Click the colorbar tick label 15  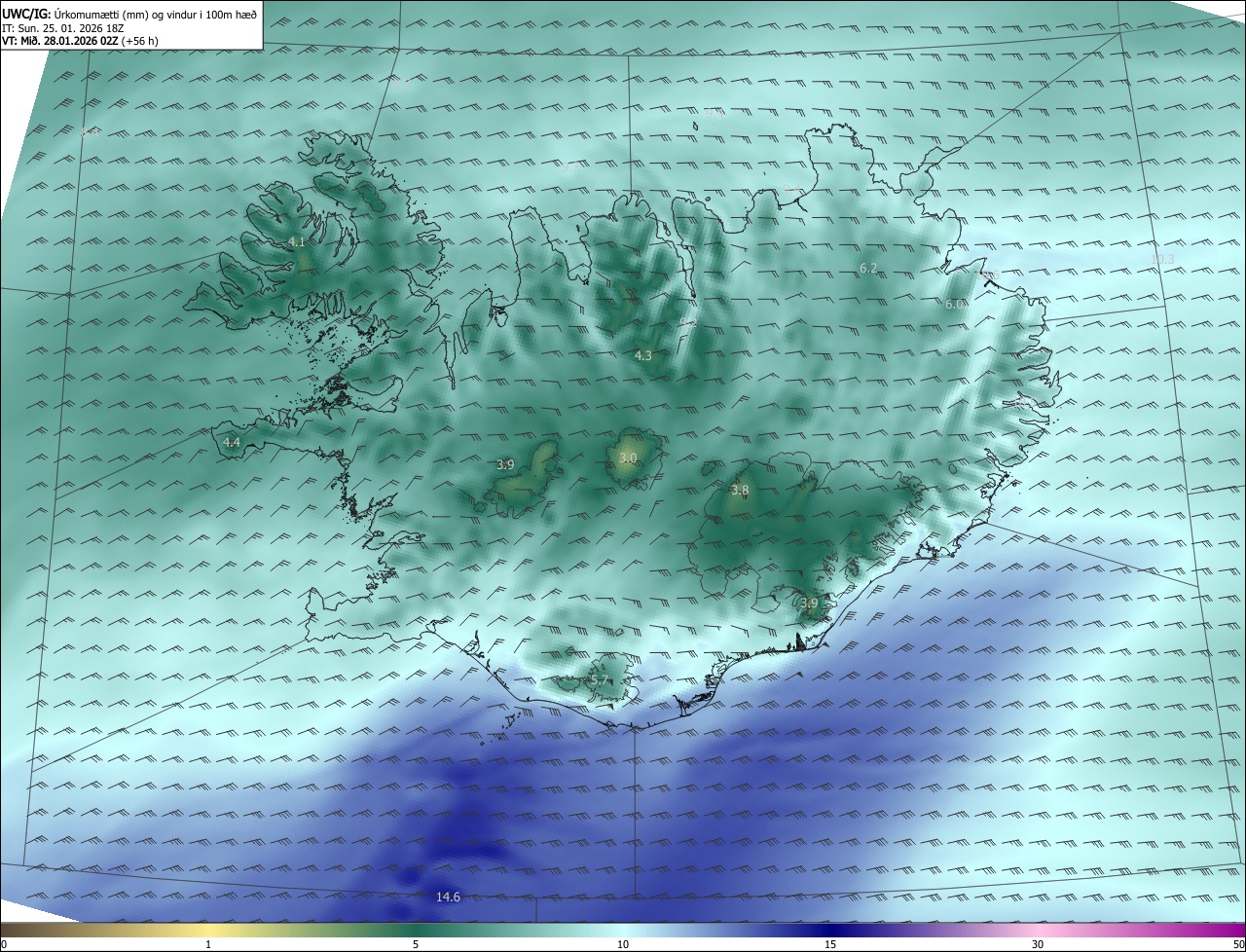(830, 944)
